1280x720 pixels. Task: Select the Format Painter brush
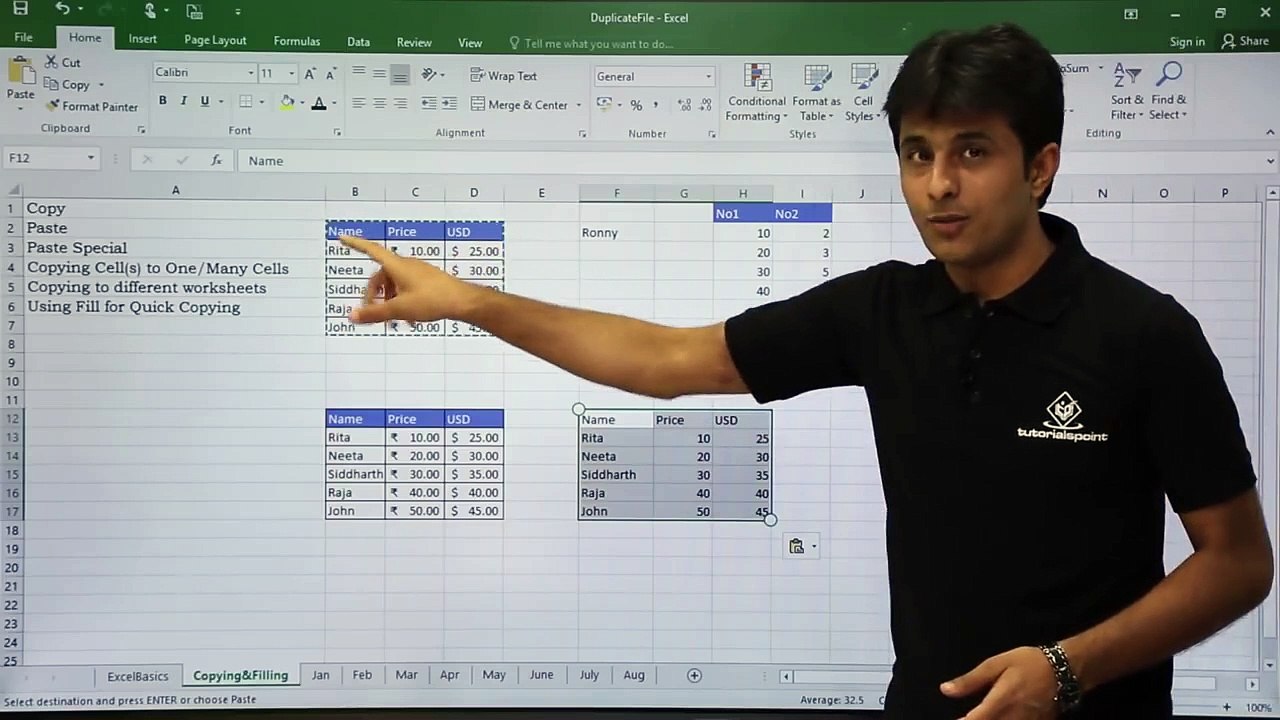point(53,106)
